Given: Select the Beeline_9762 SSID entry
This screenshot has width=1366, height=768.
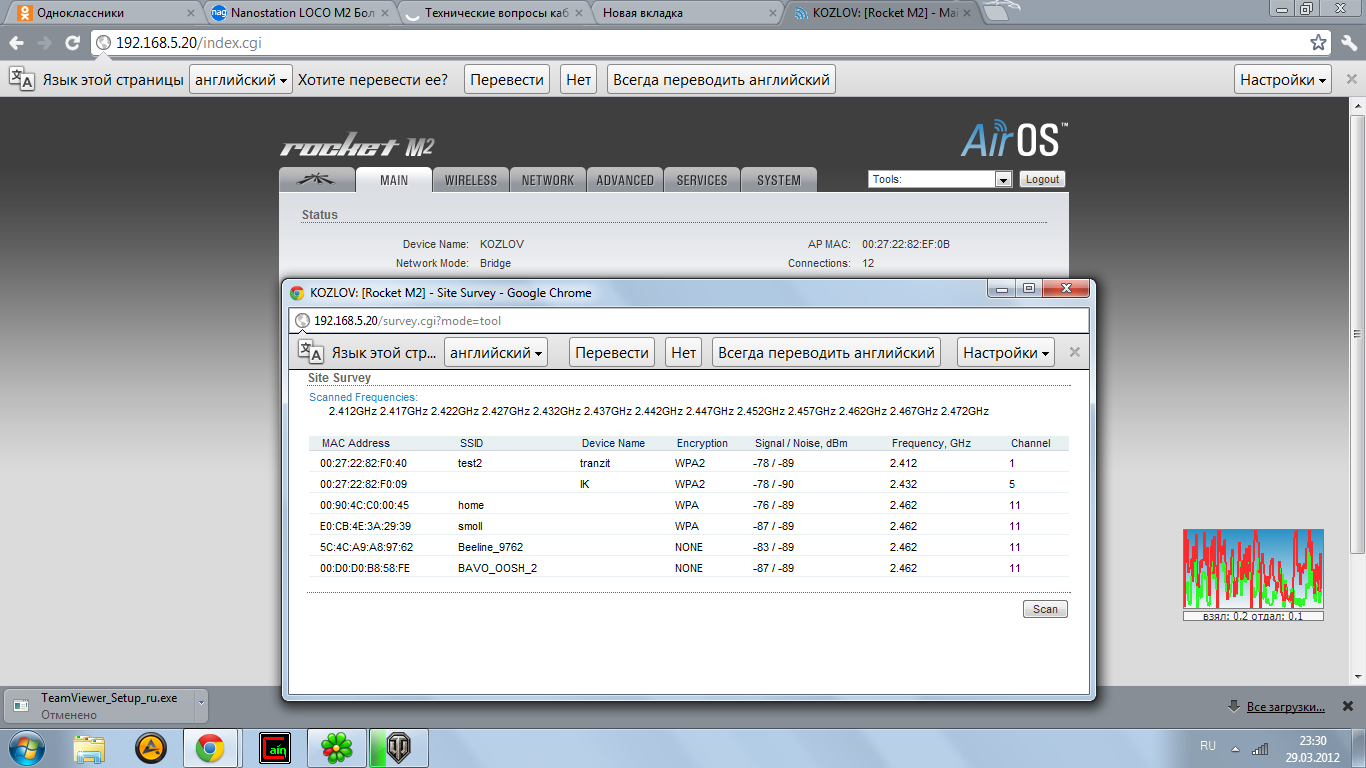Looking at the screenshot, I should (490, 547).
